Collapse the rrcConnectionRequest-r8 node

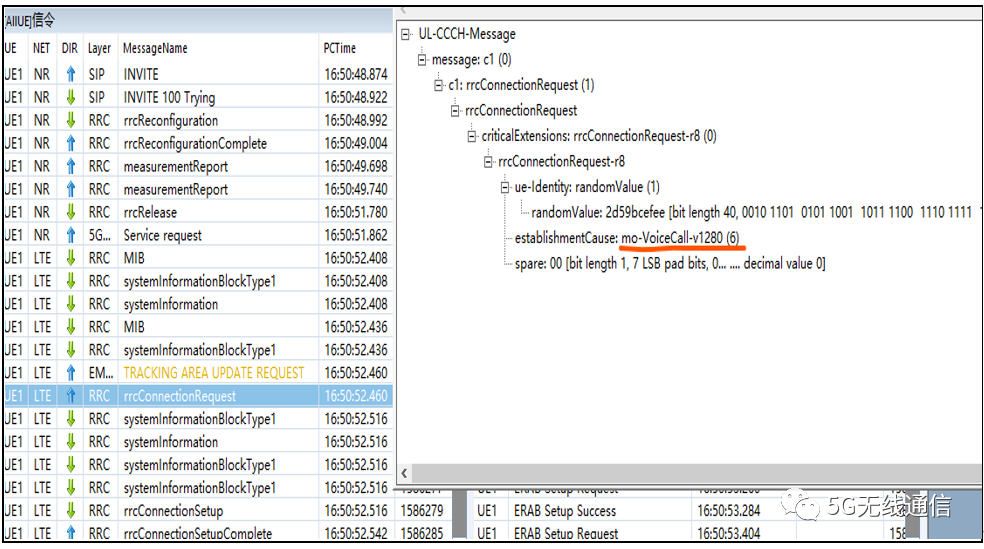tap(488, 162)
